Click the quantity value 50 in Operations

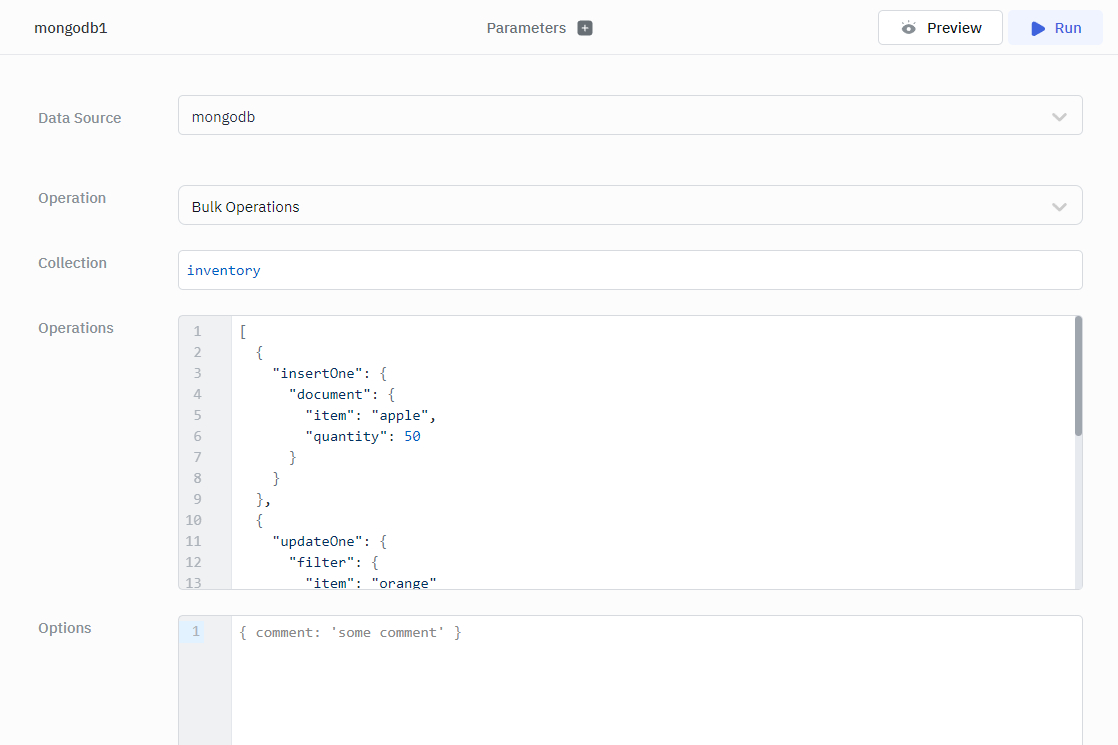[412, 436]
